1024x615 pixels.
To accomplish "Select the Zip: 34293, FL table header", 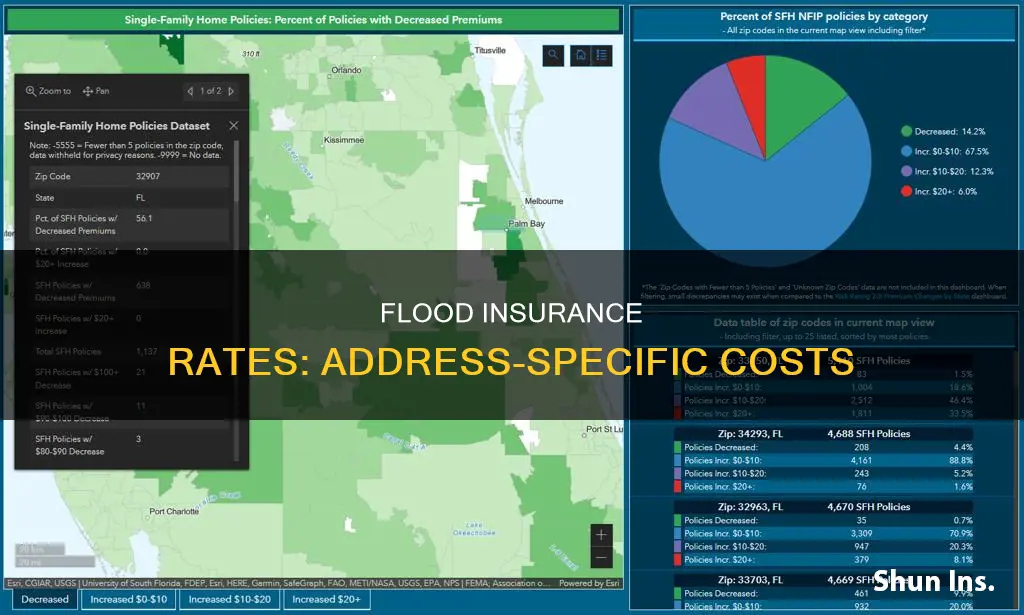I will click(x=823, y=434).
